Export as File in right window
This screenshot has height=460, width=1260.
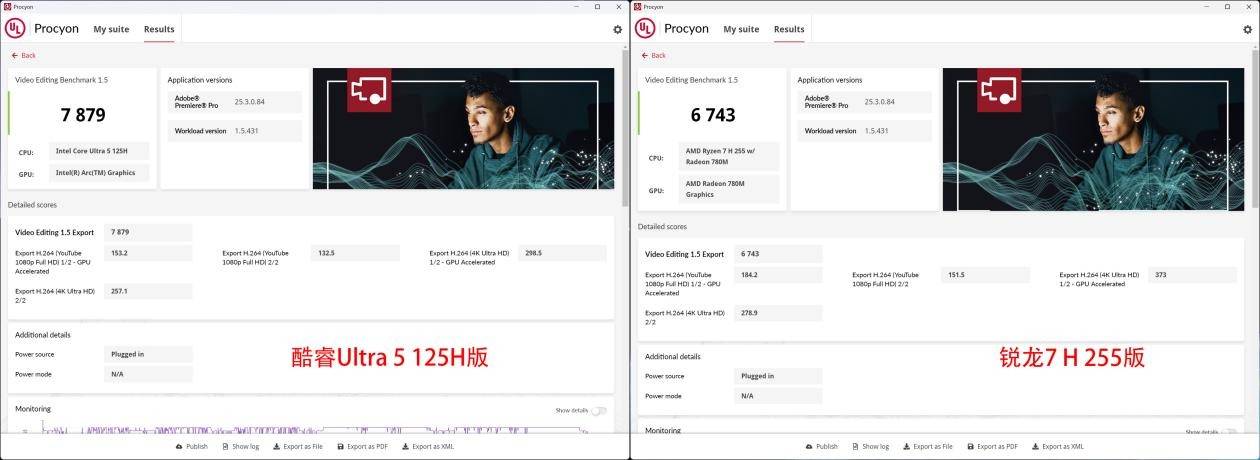928,446
